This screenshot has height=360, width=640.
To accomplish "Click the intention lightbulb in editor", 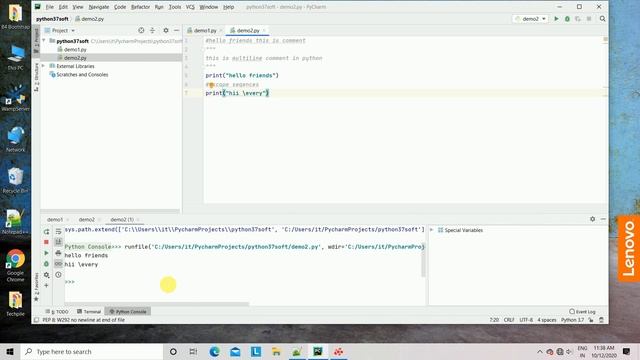I will pyautogui.click(x=211, y=84).
